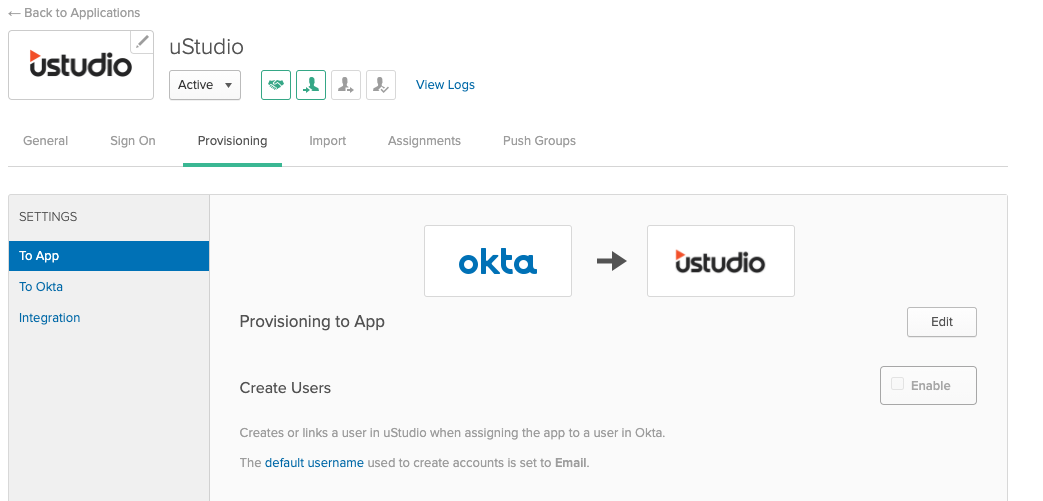Click the gray import user arrow icon
The width and height of the screenshot is (1043, 501).
[346, 85]
